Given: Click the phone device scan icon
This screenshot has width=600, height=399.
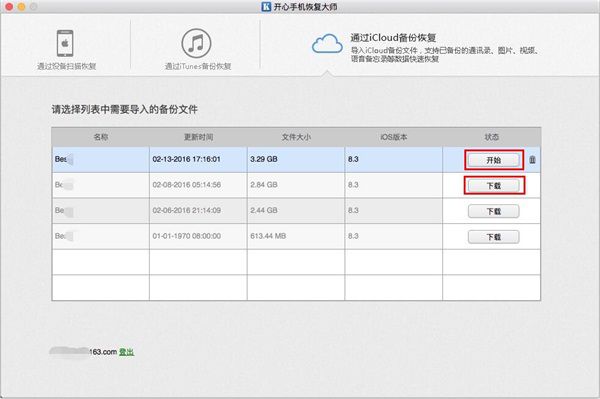Looking at the screenshot, I should pos(65,44).
